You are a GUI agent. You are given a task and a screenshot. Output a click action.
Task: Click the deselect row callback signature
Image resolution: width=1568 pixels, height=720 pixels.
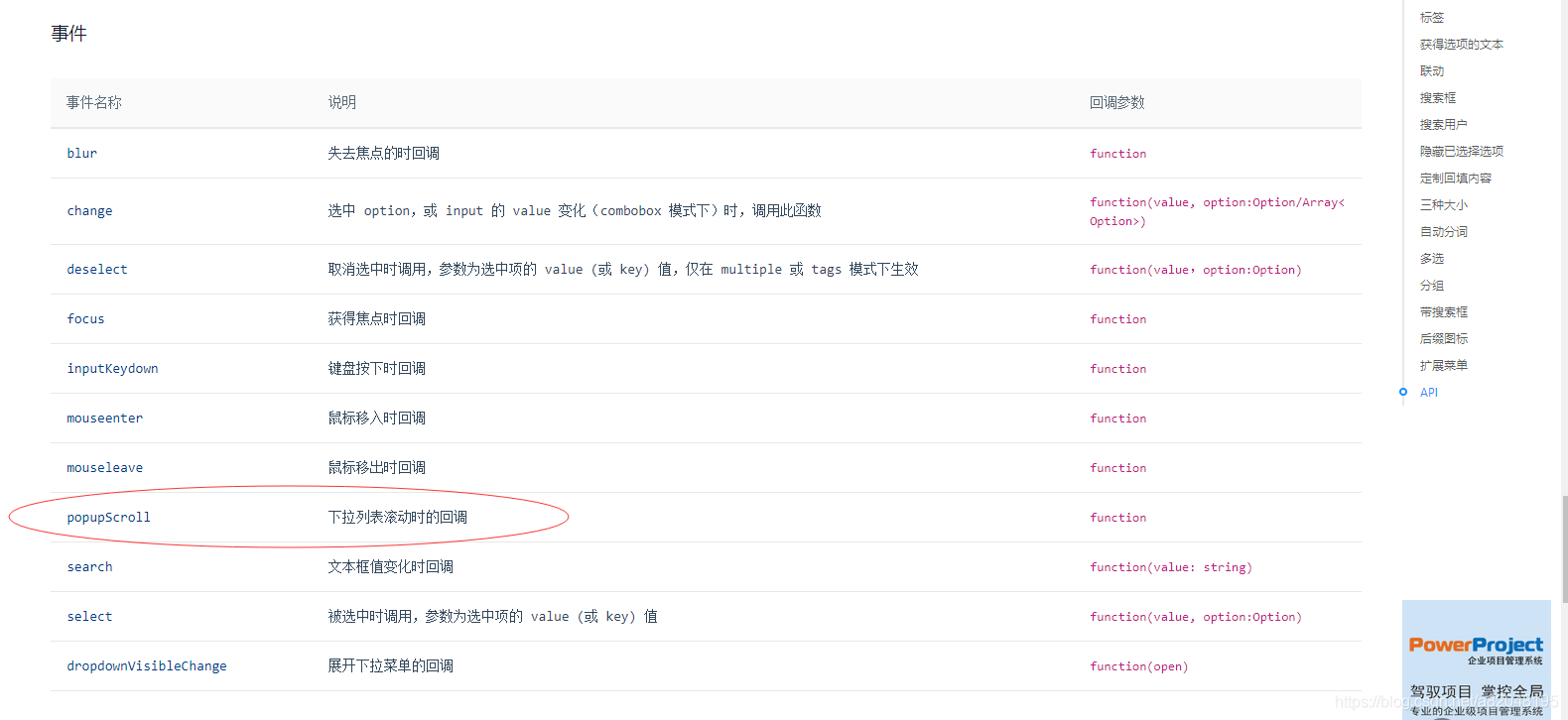coord(1196,270)
